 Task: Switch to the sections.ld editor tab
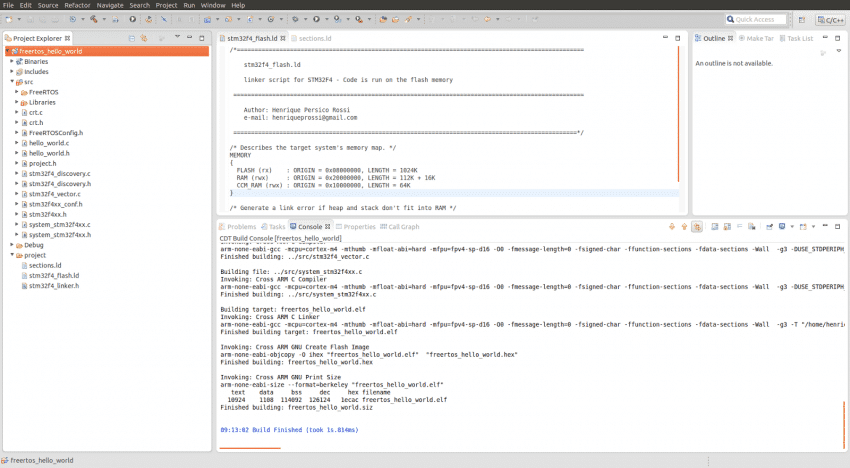tap(311, 39)
